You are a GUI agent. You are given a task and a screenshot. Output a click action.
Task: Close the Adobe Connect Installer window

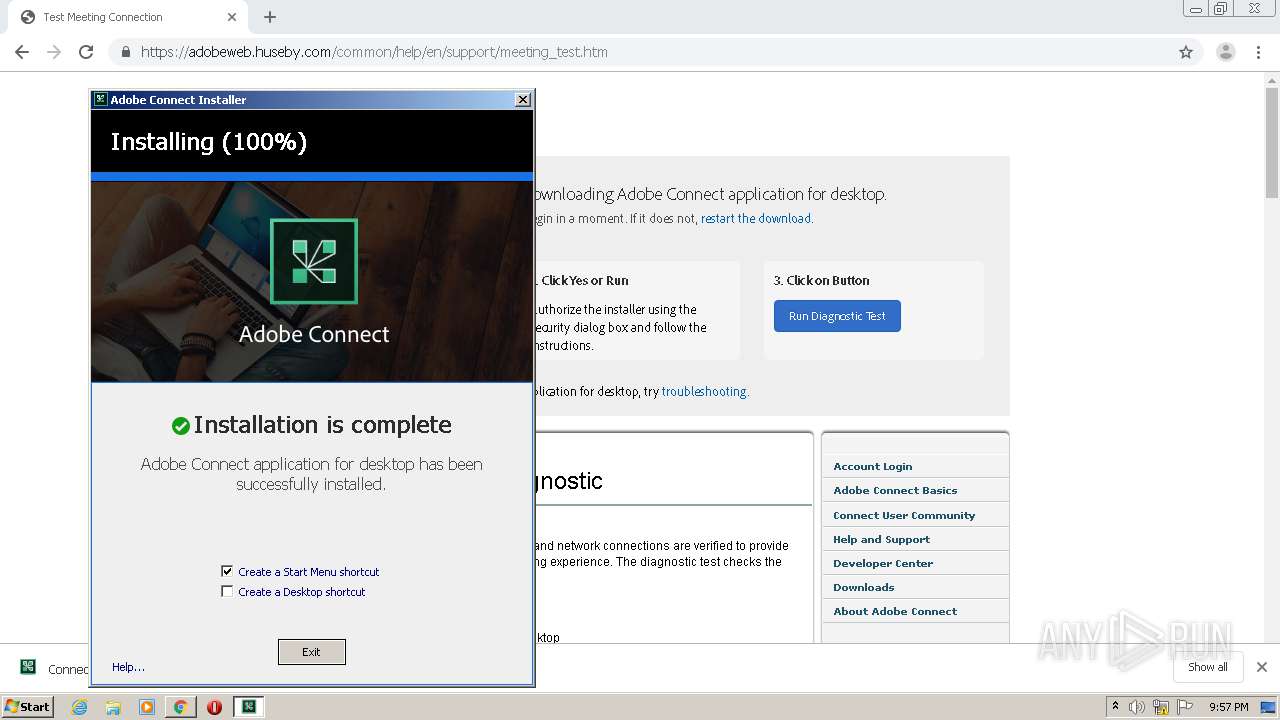point(522,99)
